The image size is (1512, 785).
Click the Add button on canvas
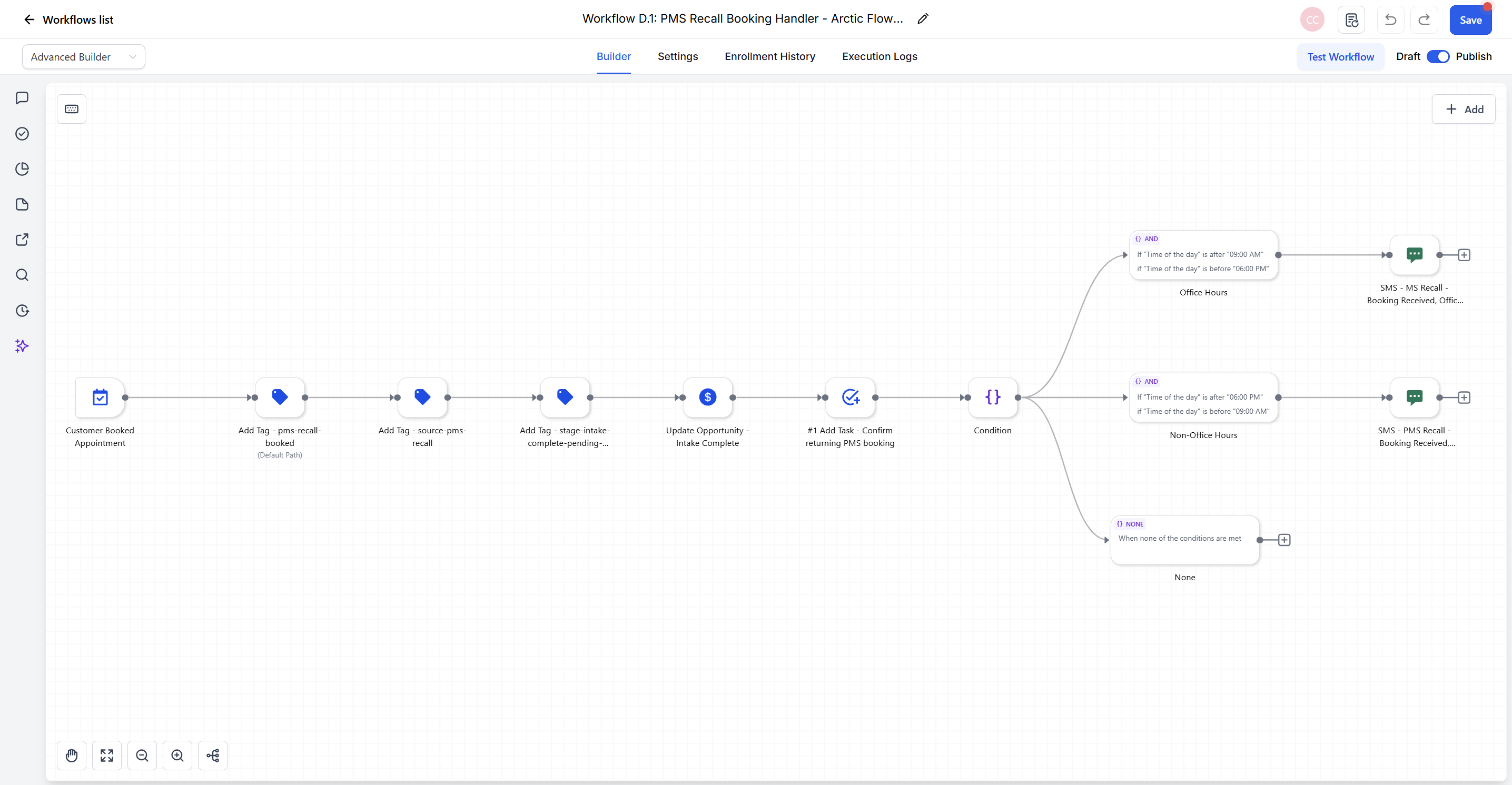point(1463,109)
